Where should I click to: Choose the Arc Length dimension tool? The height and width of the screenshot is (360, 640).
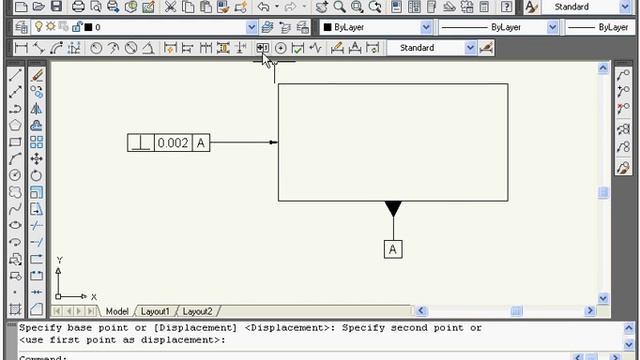[x=56, y=48]
